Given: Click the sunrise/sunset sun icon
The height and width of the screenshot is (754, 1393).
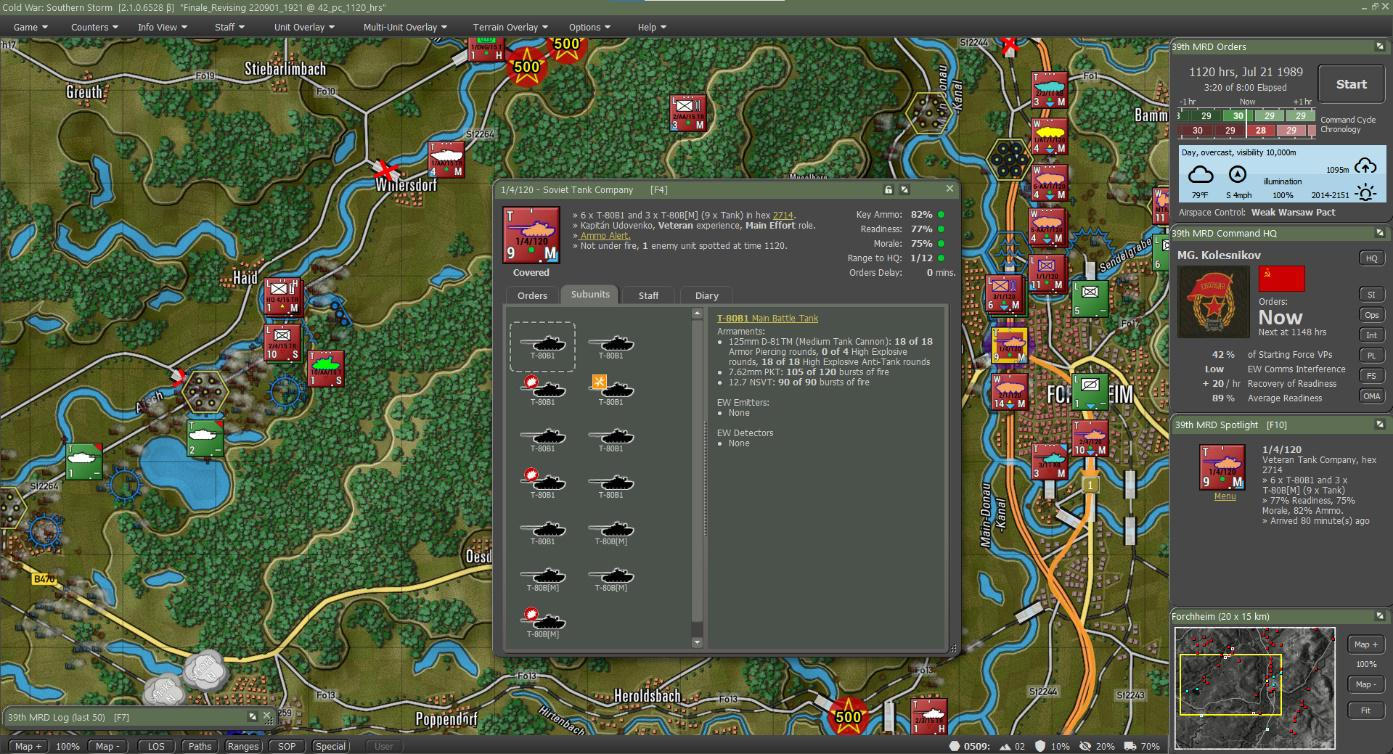Looking at the screenshot, I should tap(1366, 193).
